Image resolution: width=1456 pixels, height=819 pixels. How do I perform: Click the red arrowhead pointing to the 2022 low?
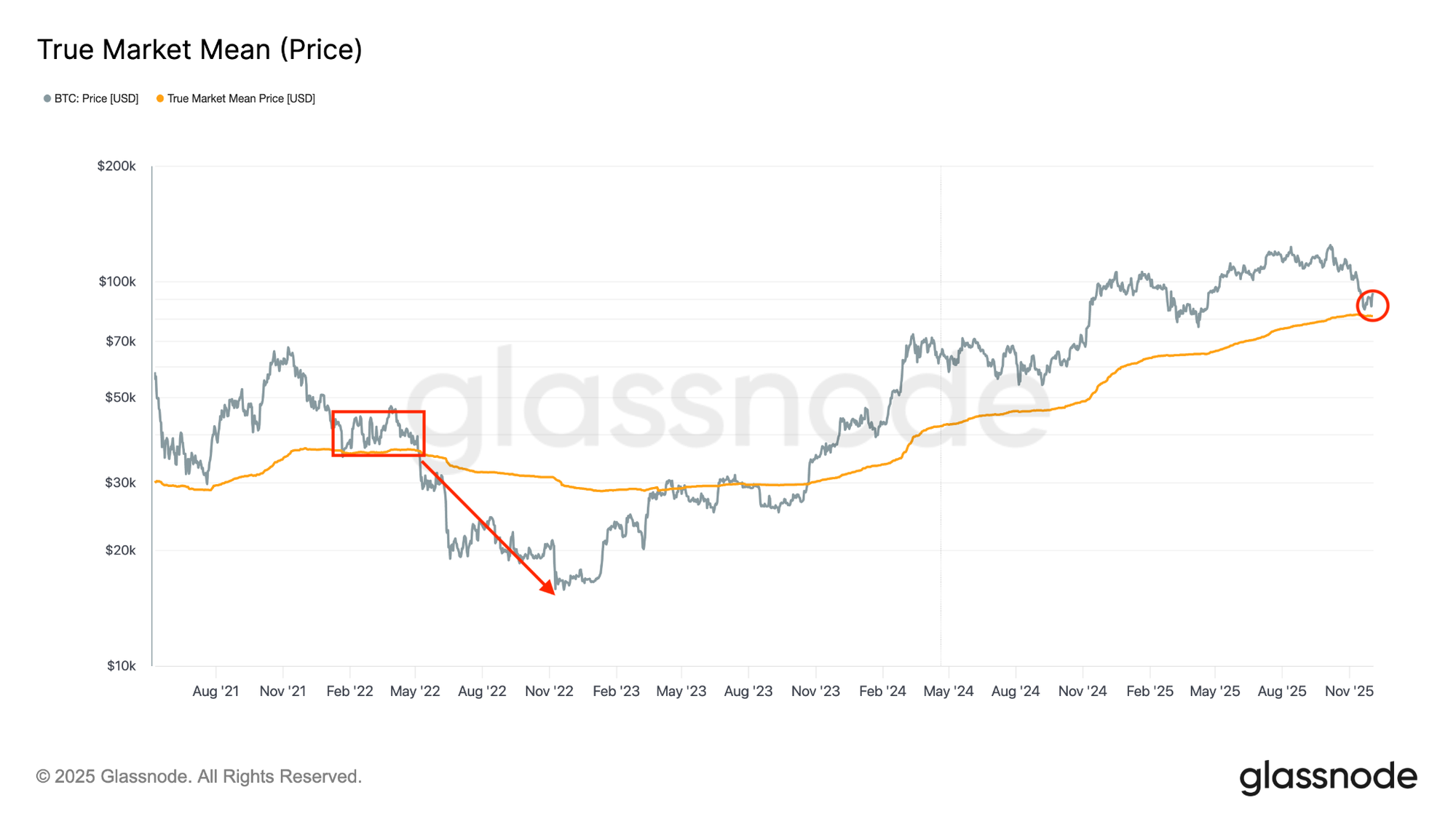coord(549,588)
